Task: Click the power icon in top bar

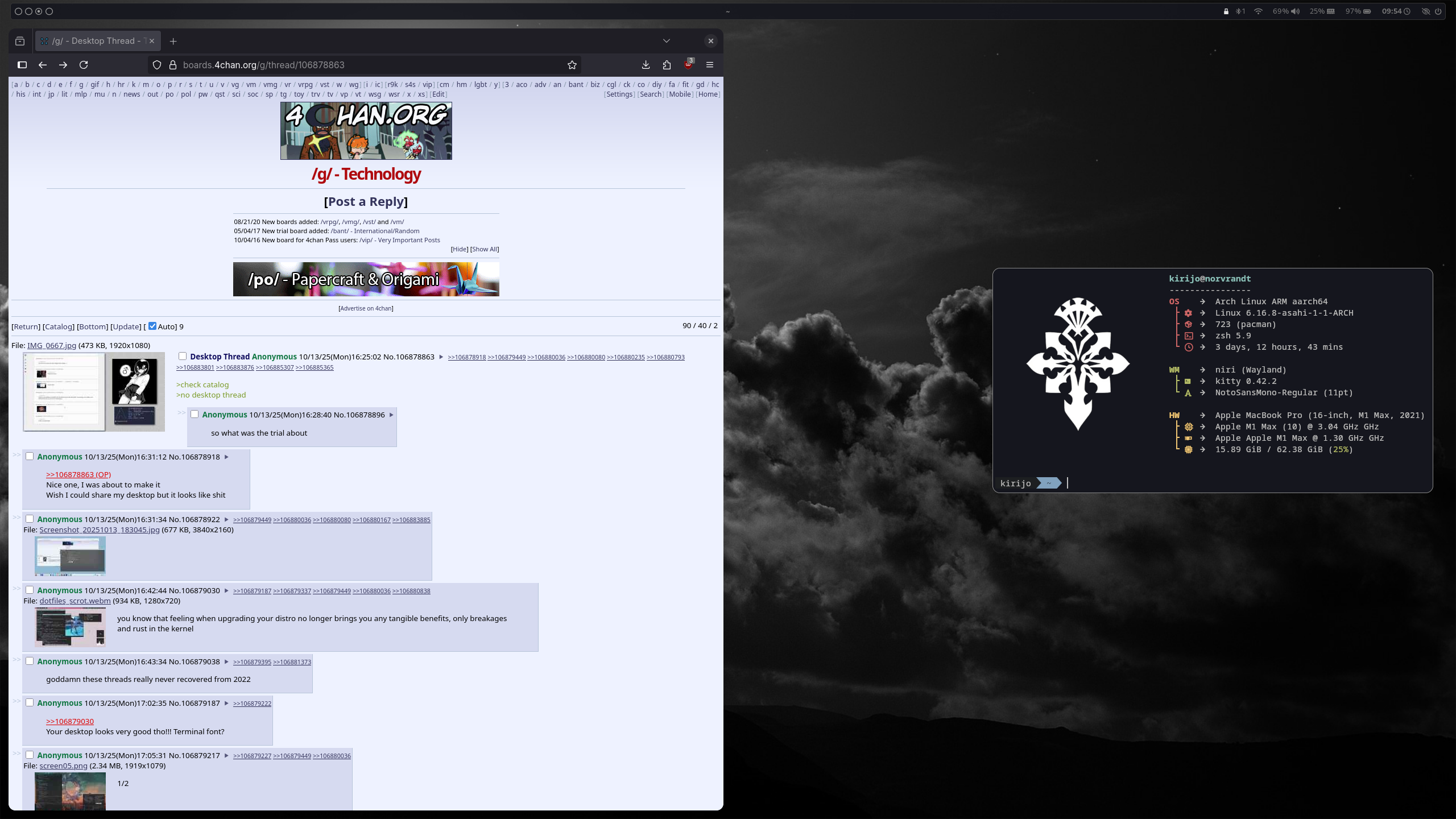Action: (x=1438, y=11)
